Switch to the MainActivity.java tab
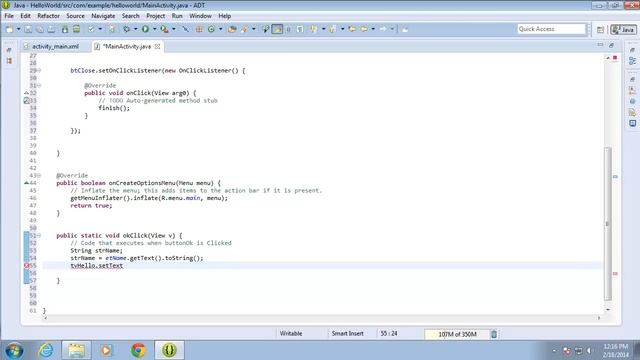This screenshot has height=360, width=640. pyautogui.click(x=127, y=47)
